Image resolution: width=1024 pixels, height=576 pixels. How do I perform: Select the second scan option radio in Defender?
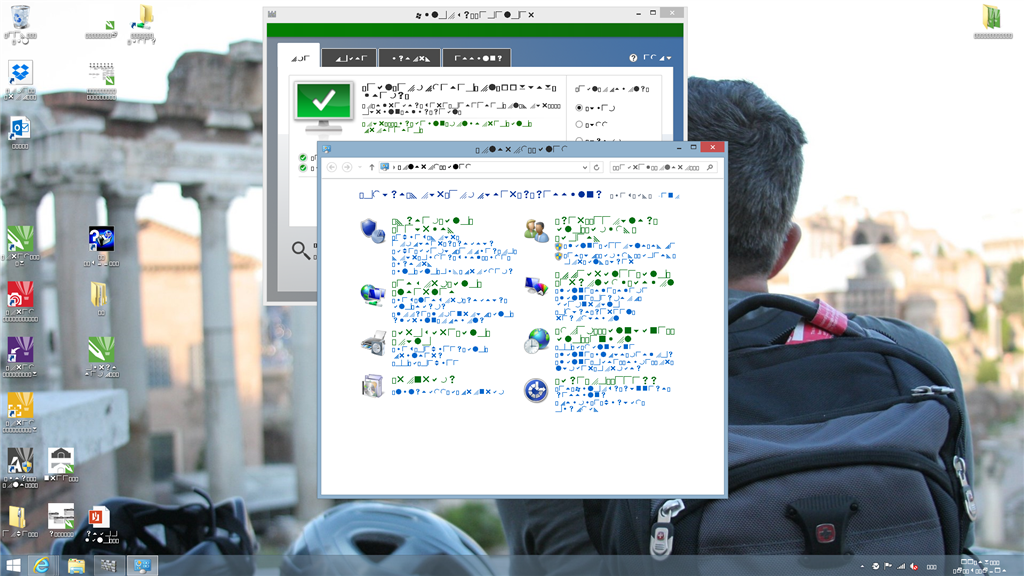point(579,124)
